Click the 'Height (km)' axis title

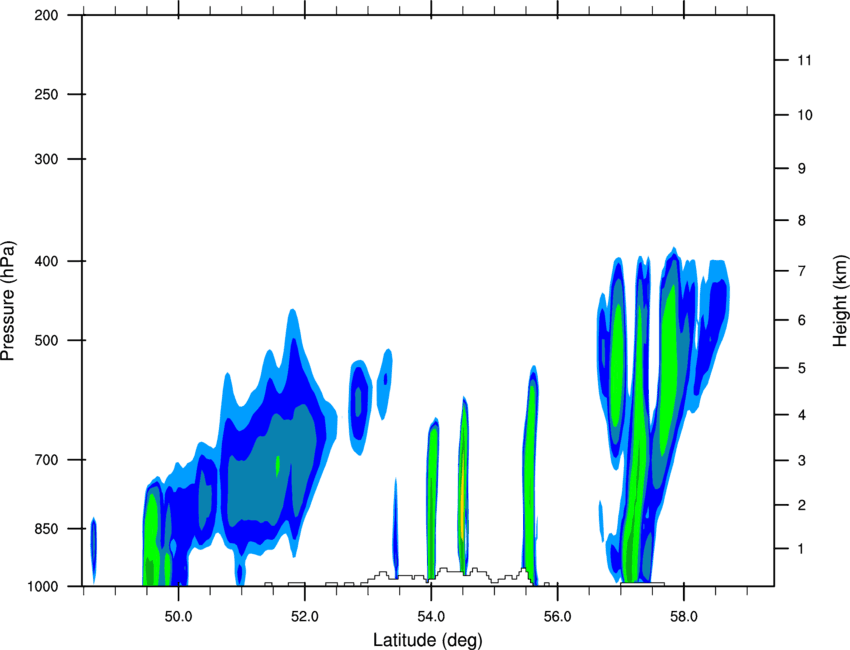840,301
